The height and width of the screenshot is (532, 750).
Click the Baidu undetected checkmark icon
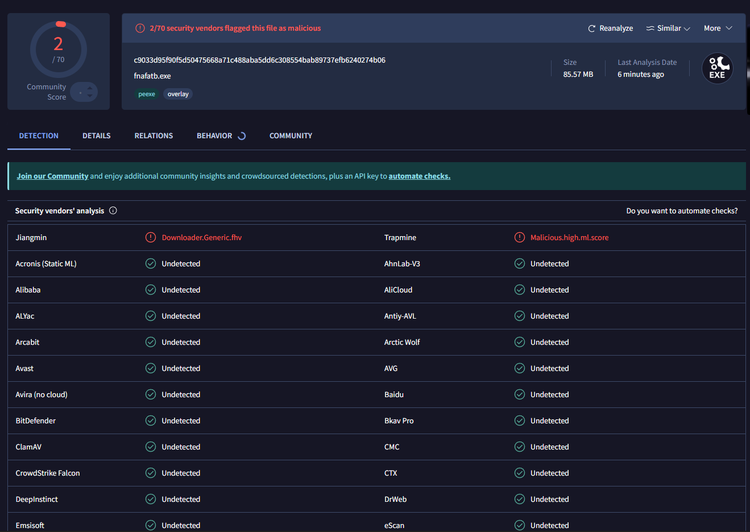(x=519, y=394)
